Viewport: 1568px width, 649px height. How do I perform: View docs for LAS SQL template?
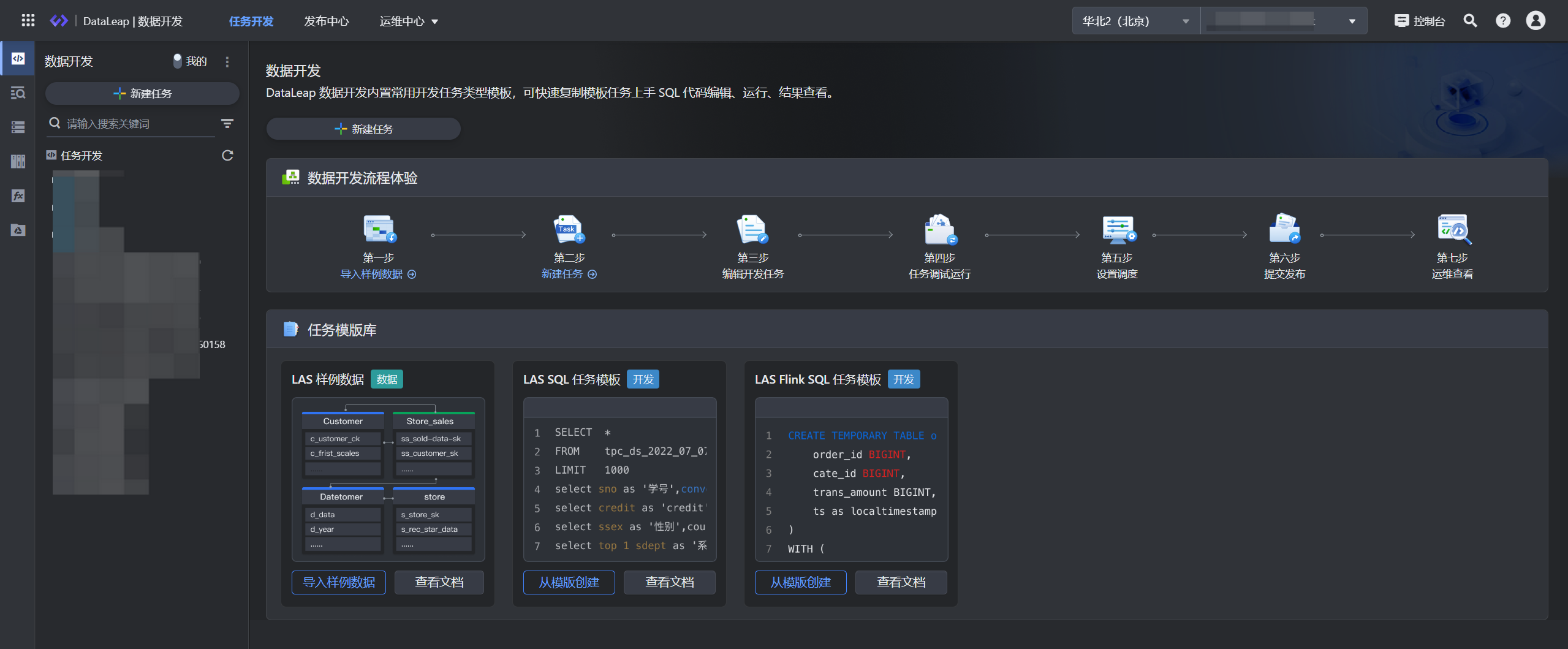[x=670, y=582]
